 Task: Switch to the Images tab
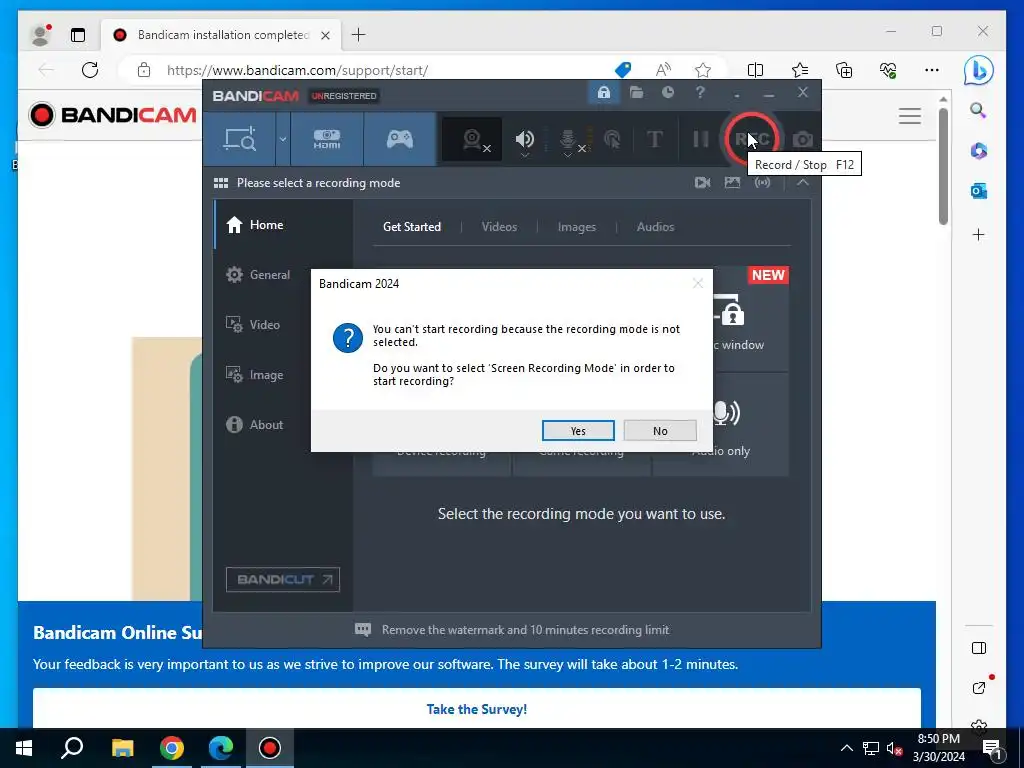577,227
